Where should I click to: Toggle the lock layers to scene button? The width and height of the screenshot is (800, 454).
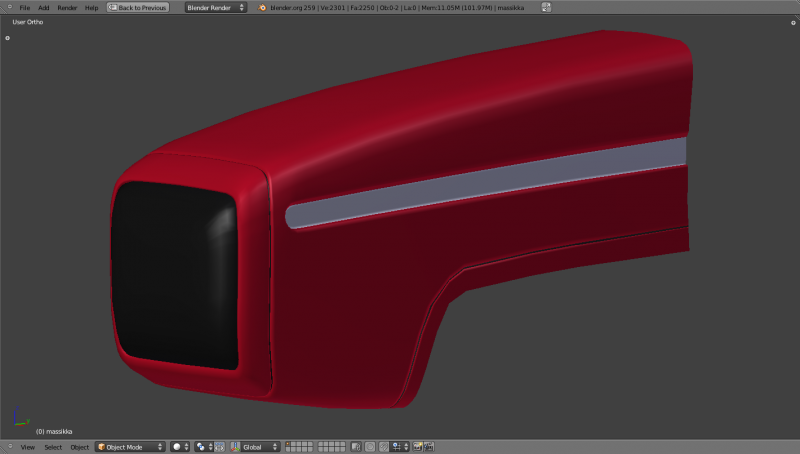tap(355, 447)
